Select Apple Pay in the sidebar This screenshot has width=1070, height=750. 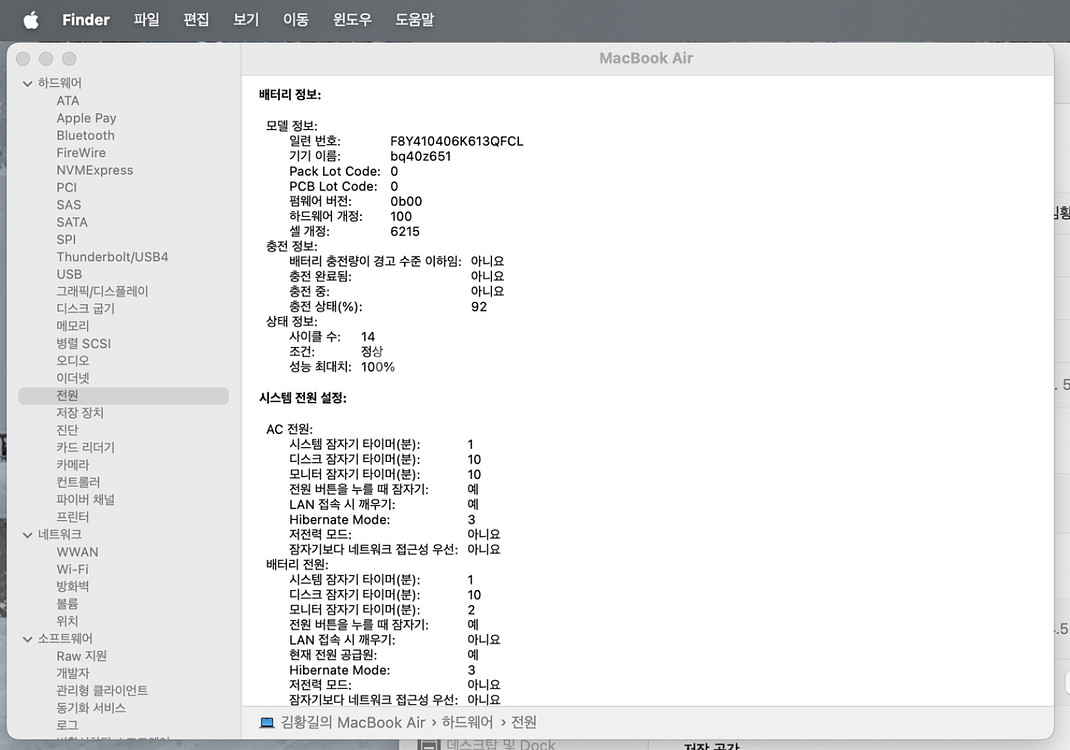(x=86, y=118)
